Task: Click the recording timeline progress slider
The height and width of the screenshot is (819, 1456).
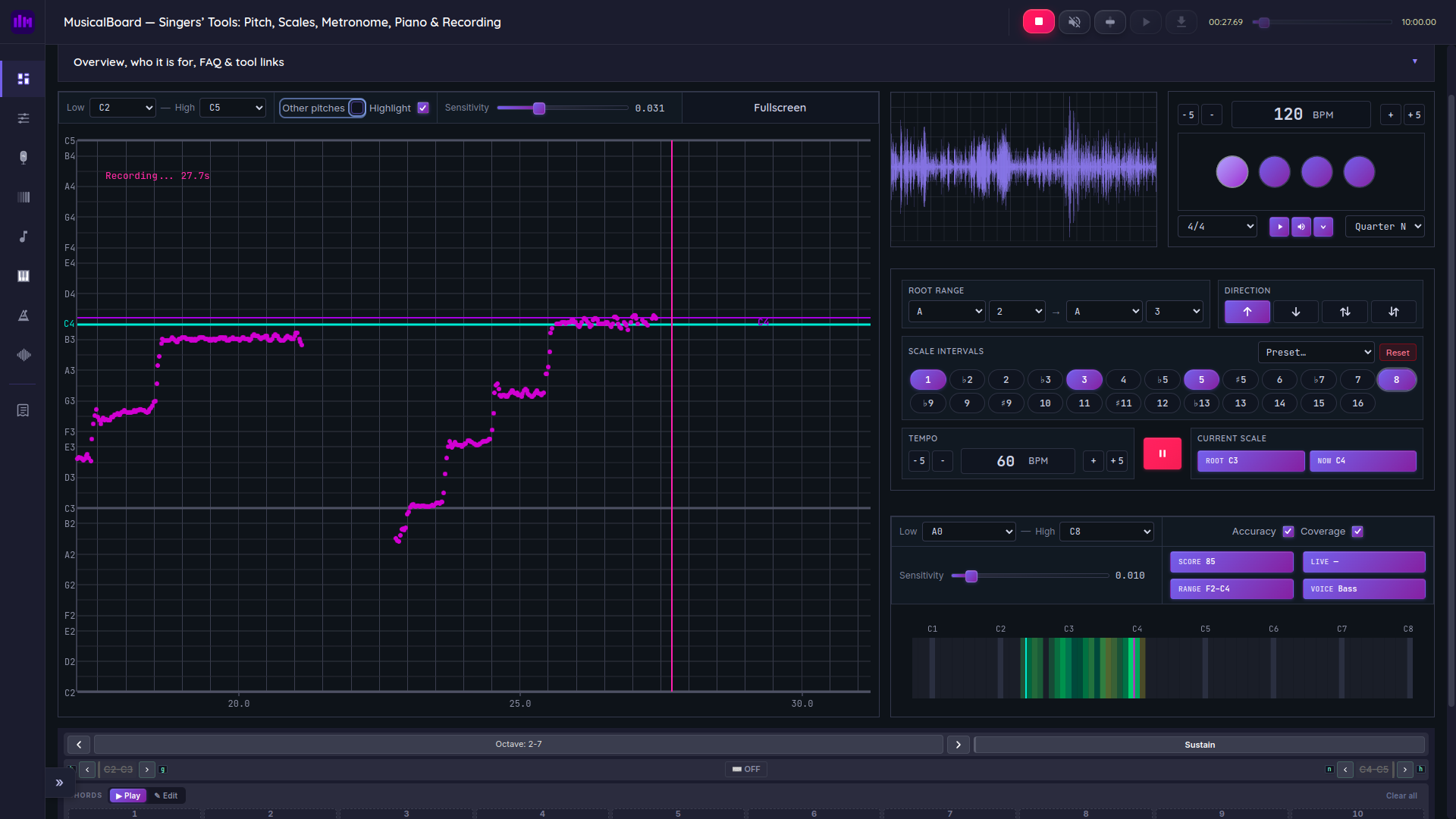Action: pyautogui.click(x=1322, y=22)
